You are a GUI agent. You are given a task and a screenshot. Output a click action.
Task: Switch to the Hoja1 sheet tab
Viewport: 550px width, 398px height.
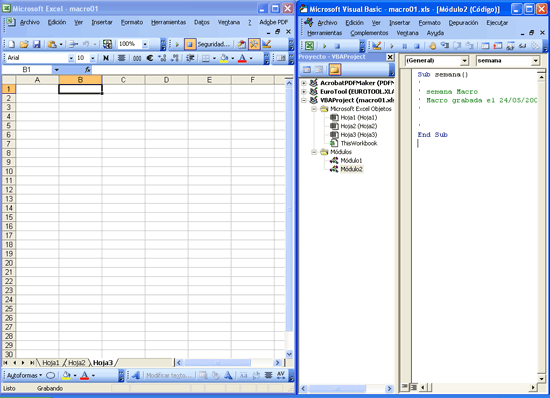[x=51, y=363]
